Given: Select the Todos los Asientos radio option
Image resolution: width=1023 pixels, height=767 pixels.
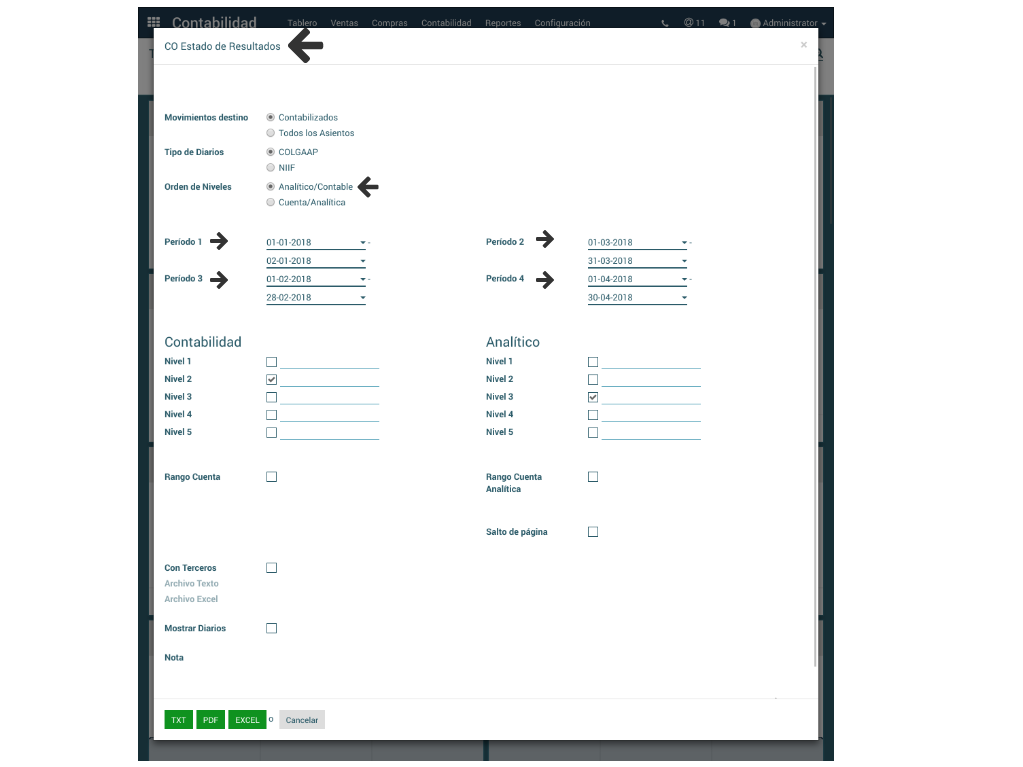Looking at the screenshot, I should (271, 133).
